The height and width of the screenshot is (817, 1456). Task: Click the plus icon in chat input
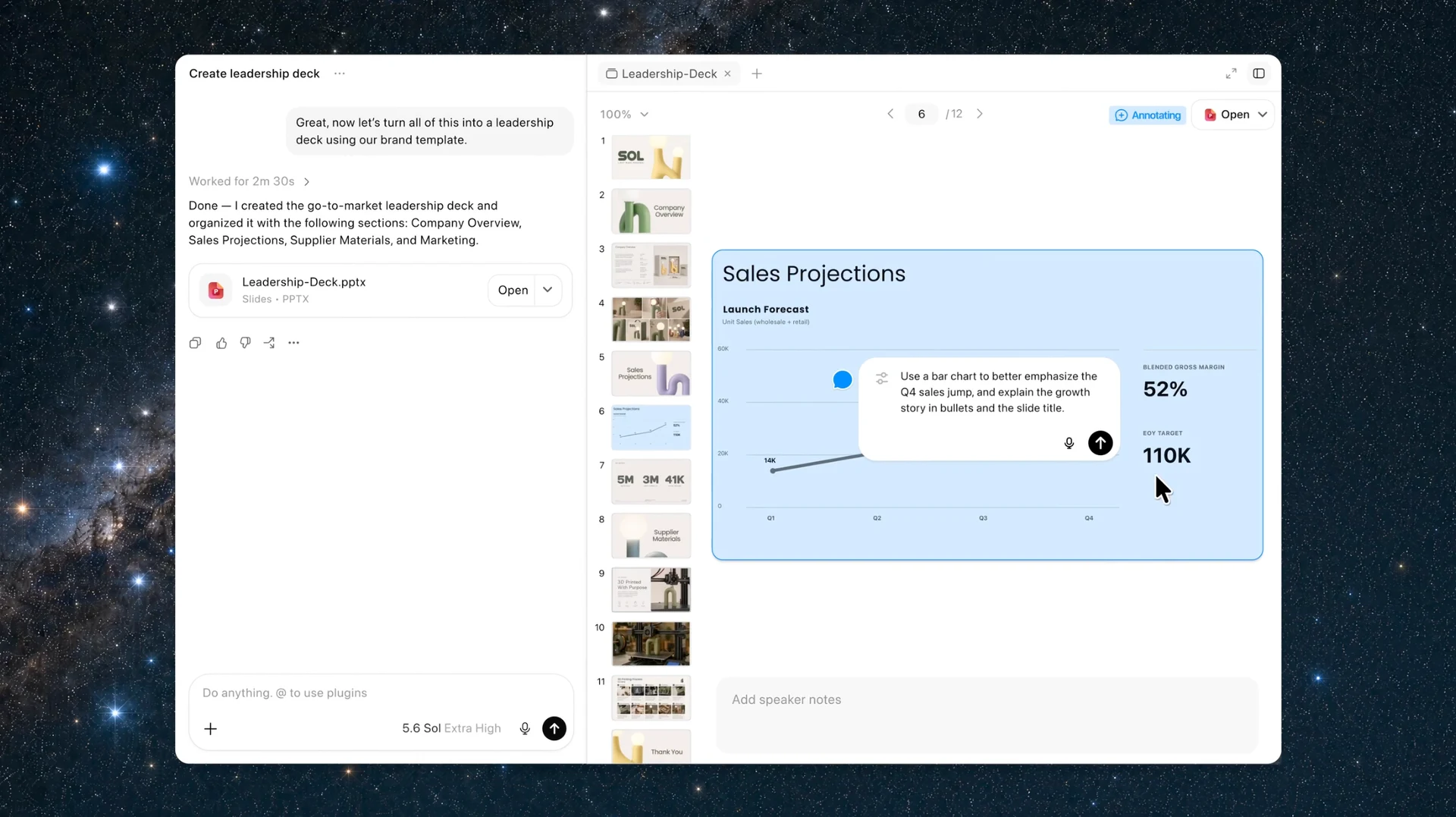pos(211,728)
